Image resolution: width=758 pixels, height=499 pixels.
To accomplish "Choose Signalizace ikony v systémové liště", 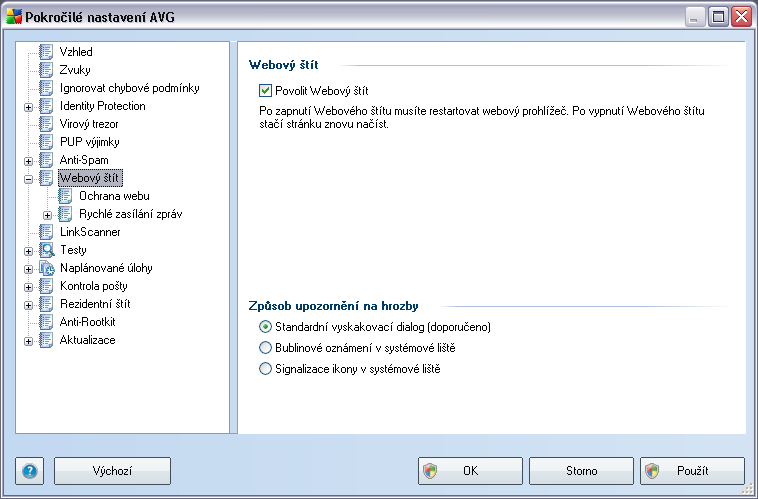I will (265, 369).
